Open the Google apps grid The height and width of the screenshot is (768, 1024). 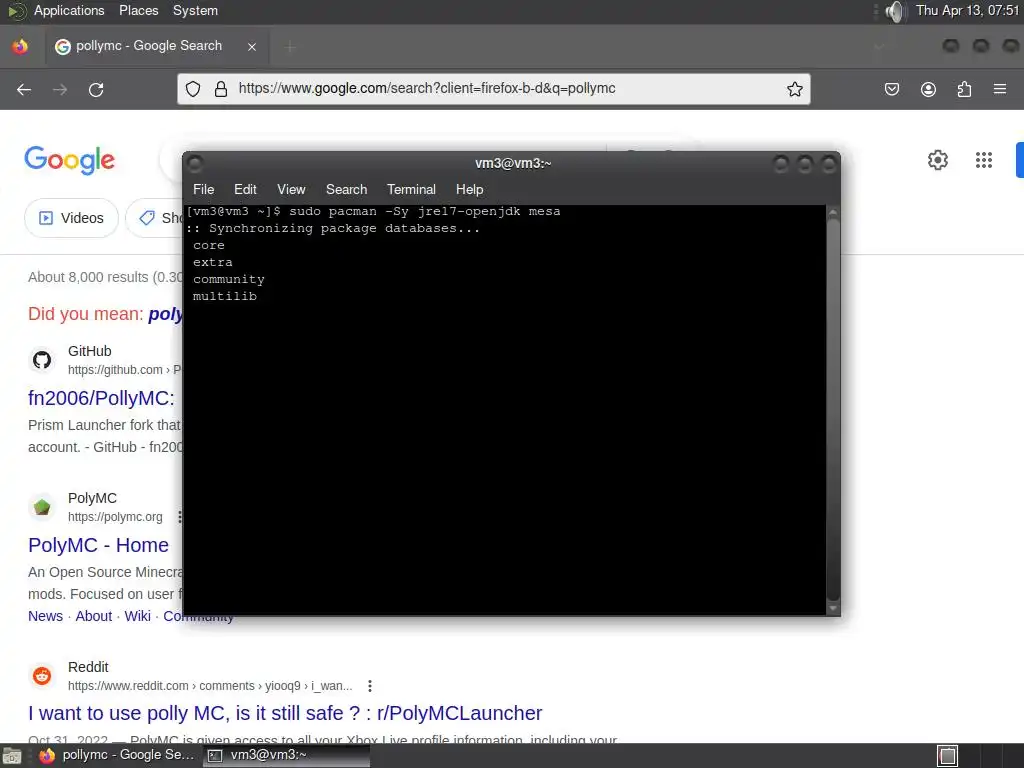tap(984, 160)
